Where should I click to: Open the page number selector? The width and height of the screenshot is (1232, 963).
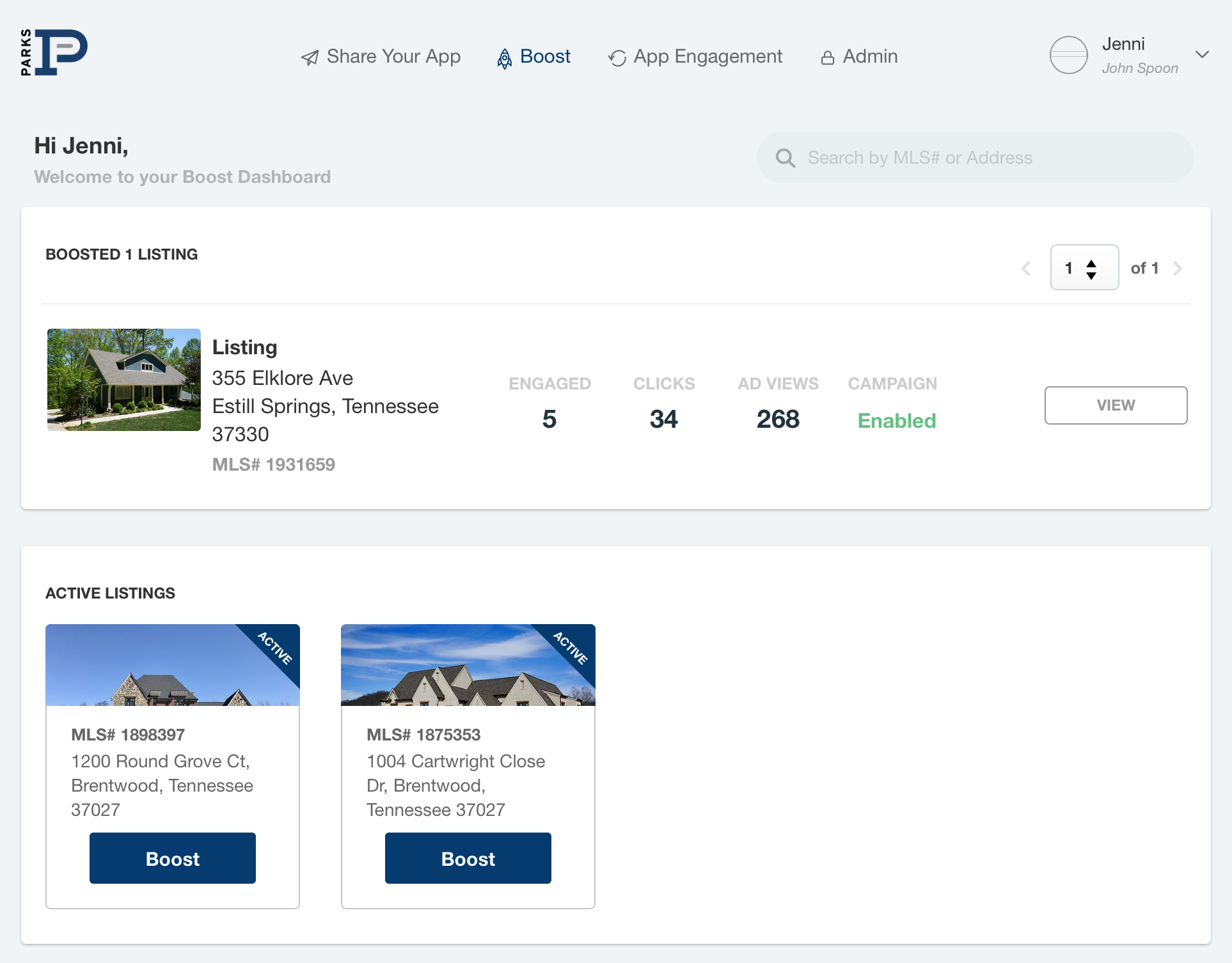1084,268
